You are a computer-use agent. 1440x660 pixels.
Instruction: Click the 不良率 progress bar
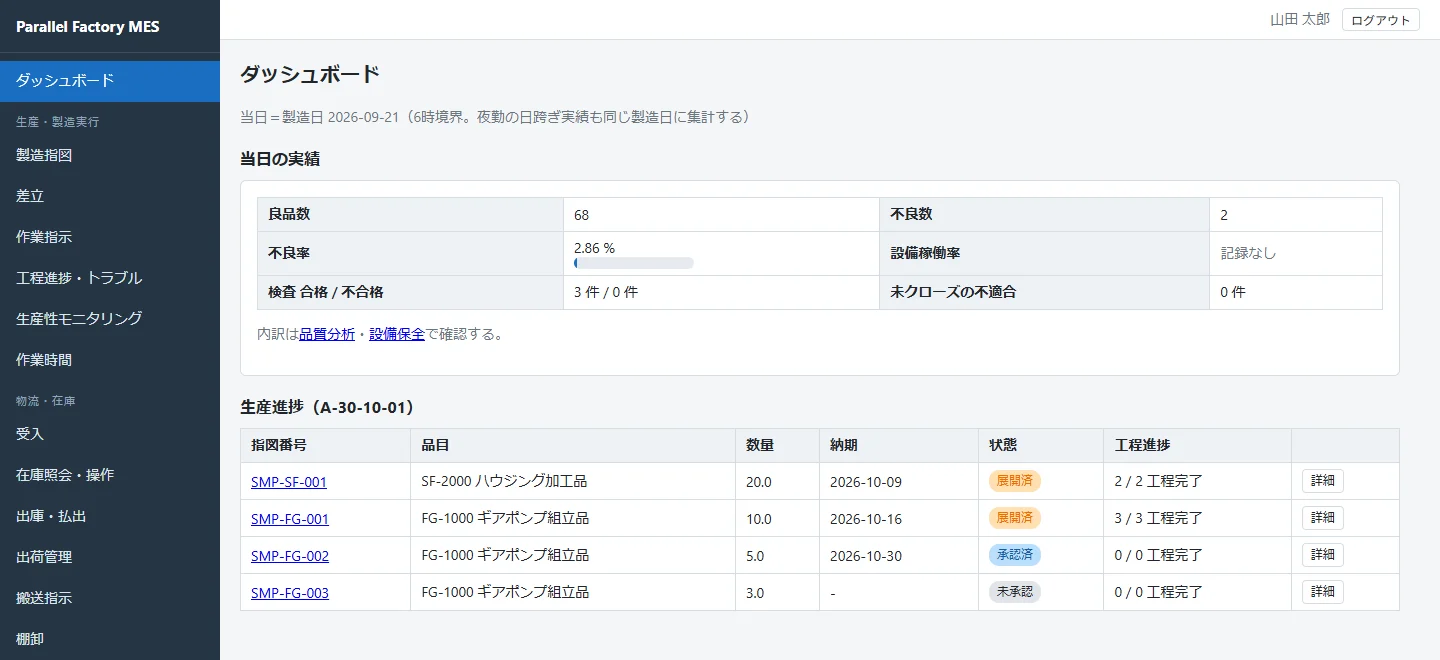634,263
